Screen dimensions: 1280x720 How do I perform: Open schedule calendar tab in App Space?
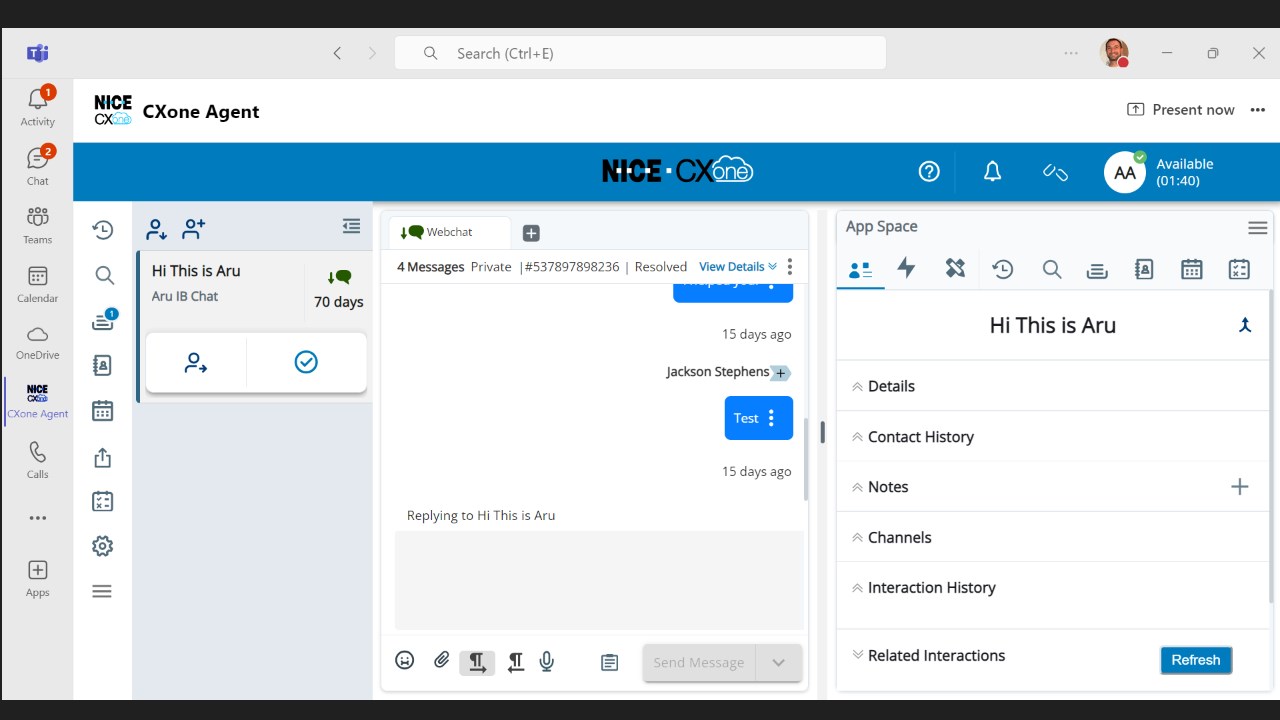(1191, 269)
